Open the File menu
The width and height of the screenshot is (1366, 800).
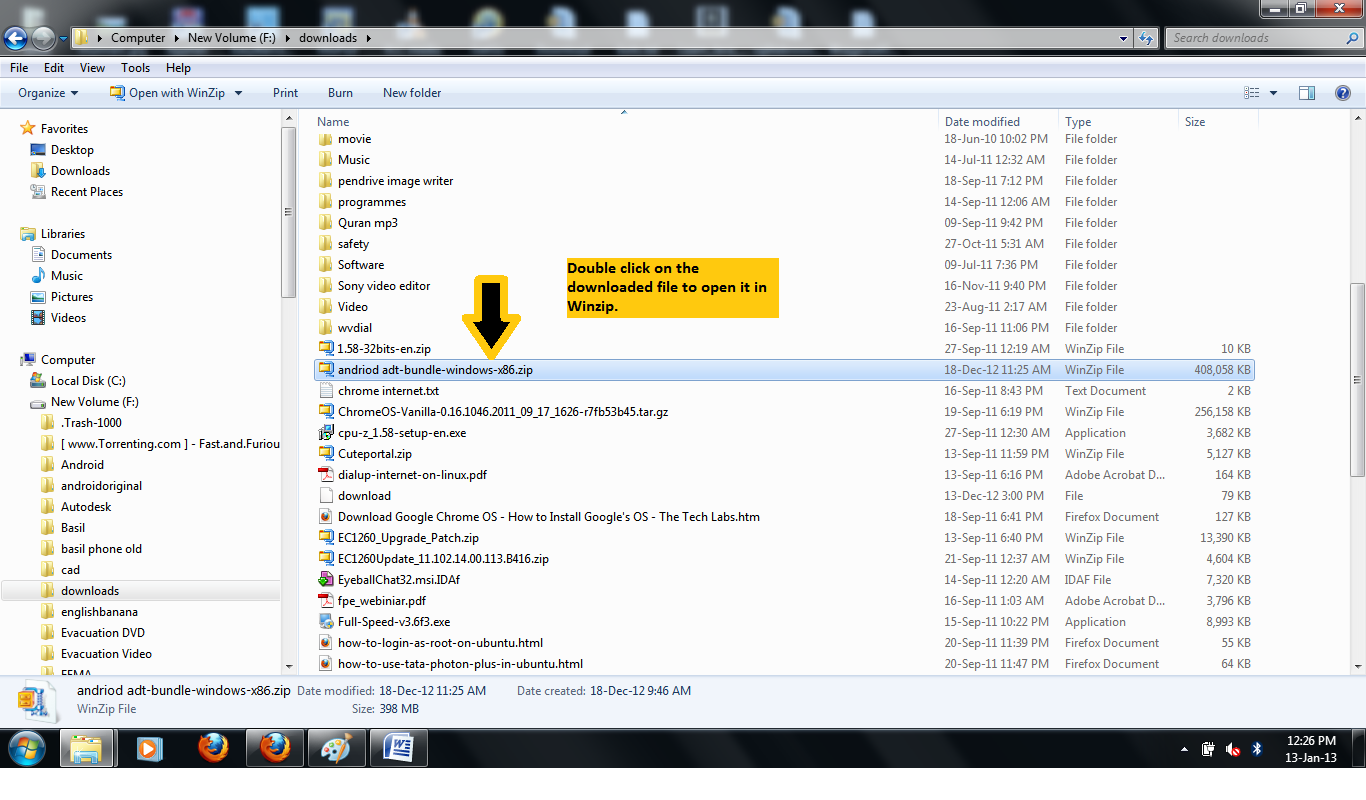(x=19, y=68)
